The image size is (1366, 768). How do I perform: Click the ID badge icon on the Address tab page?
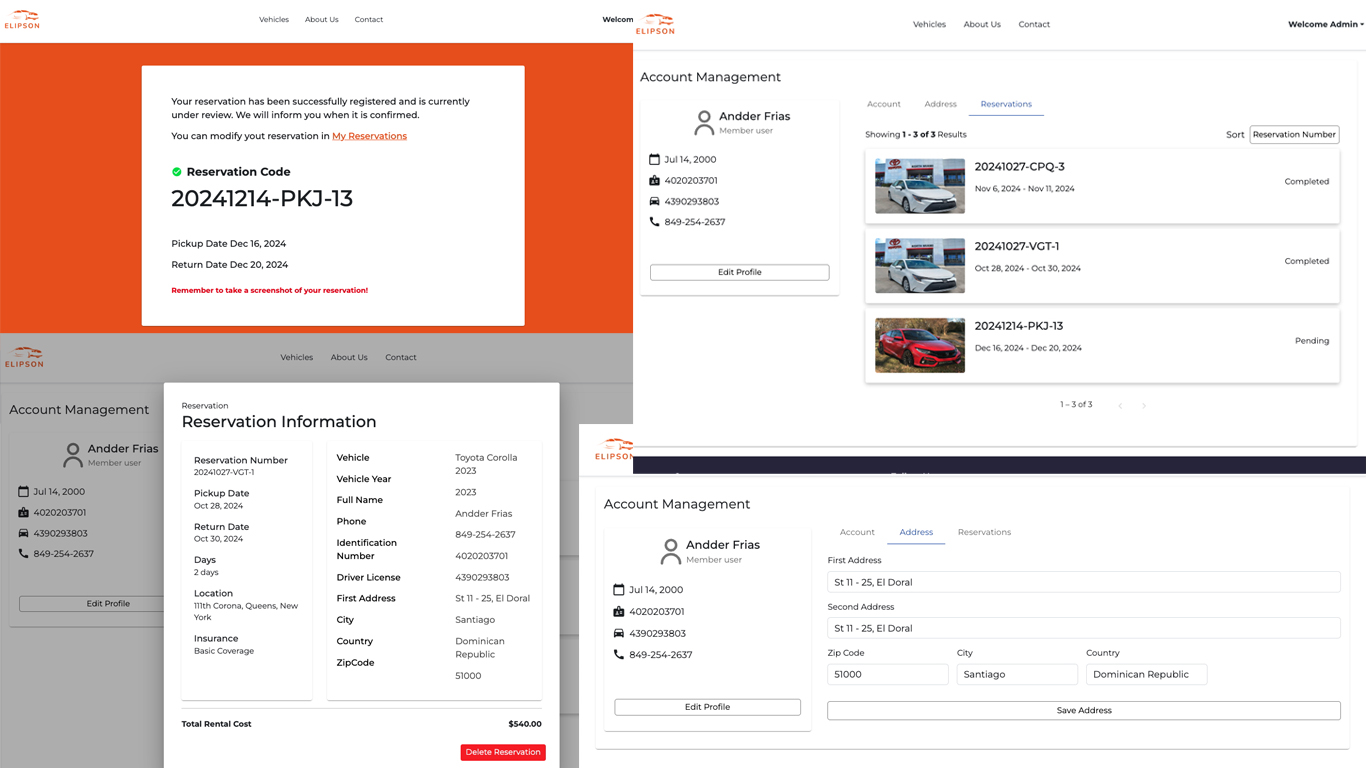coord(619,612)
